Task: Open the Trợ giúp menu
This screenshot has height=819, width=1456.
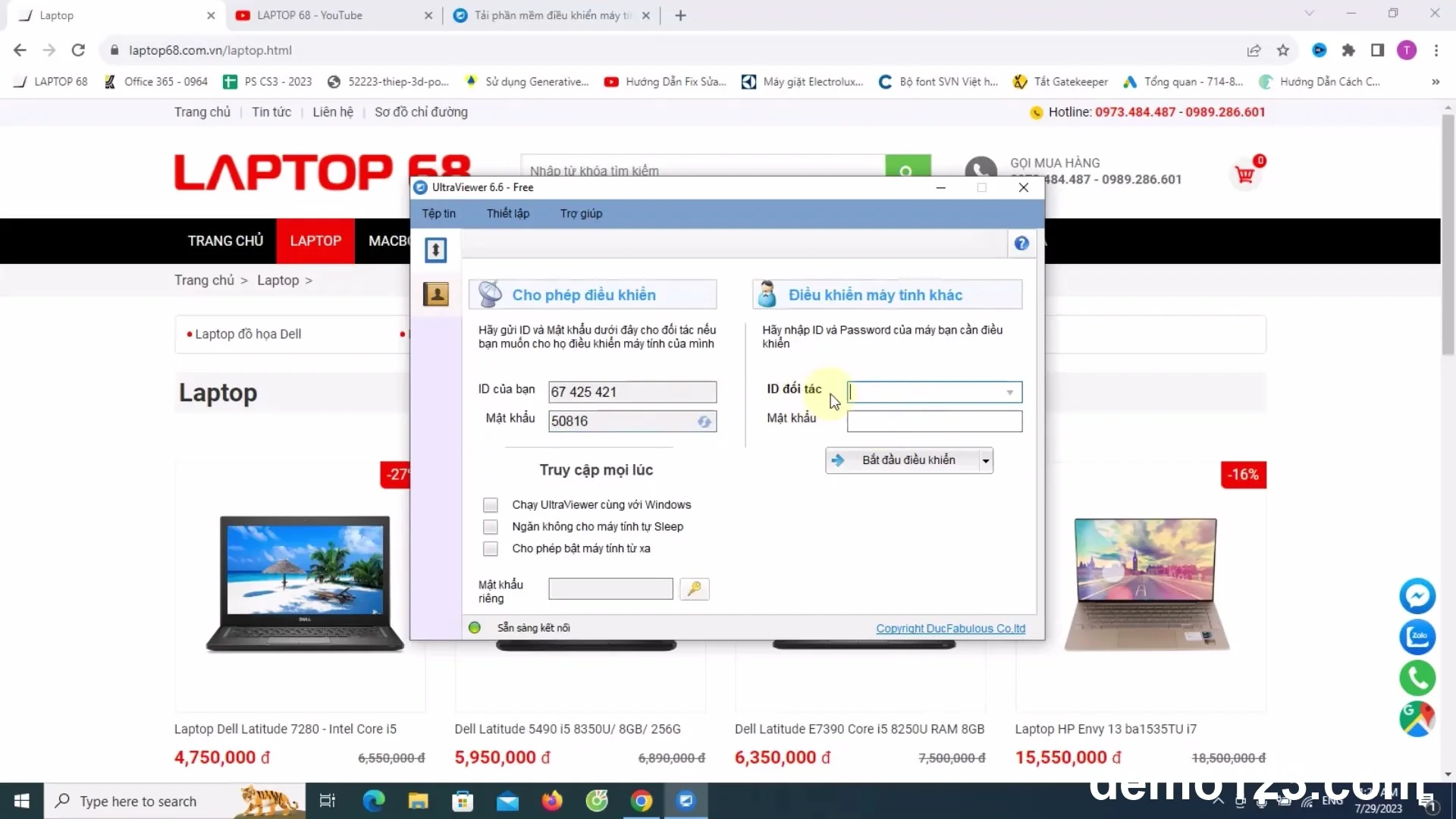Action: click(x=582, y=214)
